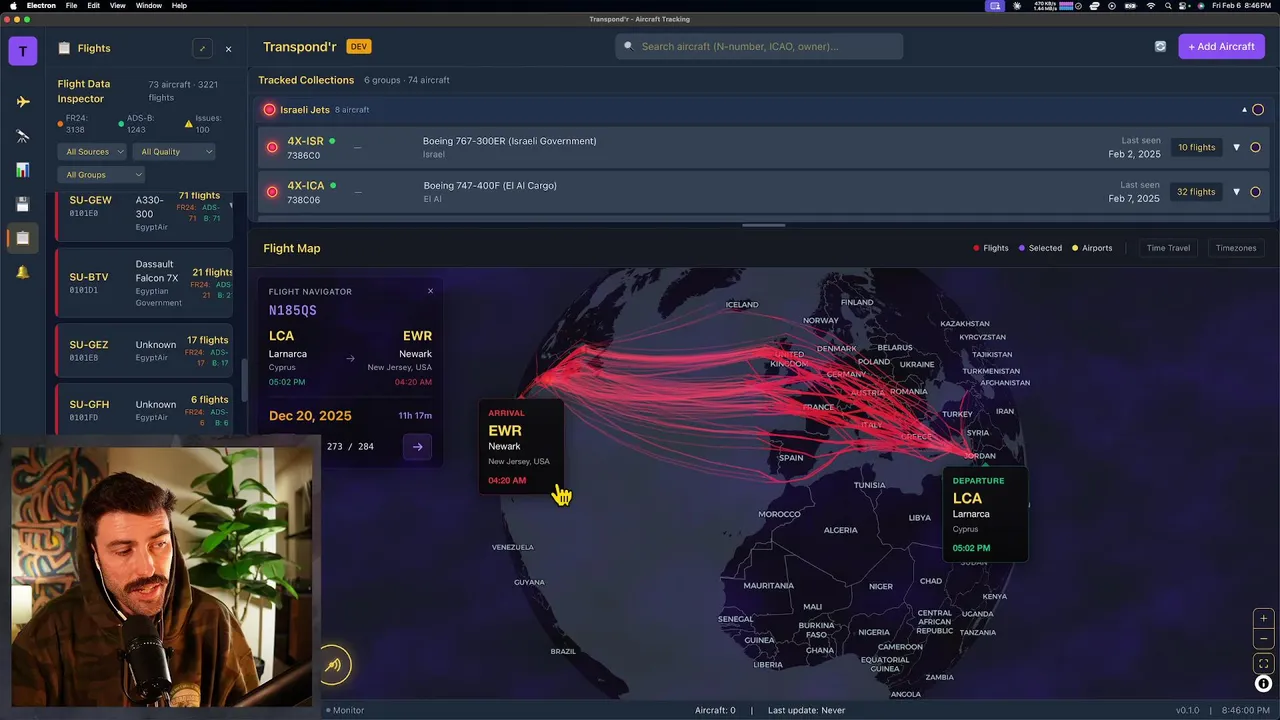Click the Add Aircraft button
The image size is (1280, 720).
tap(1221, 46)
